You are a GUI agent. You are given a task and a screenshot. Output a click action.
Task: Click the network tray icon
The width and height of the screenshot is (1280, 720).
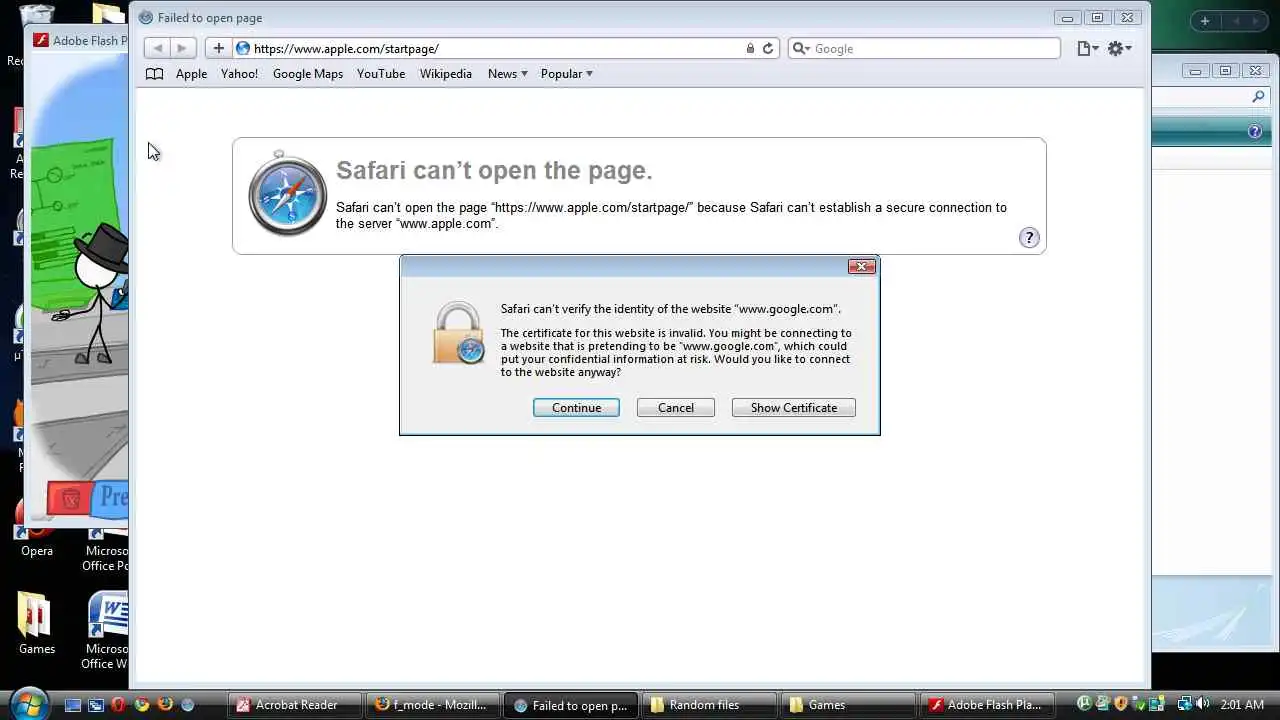point(1184,704)
